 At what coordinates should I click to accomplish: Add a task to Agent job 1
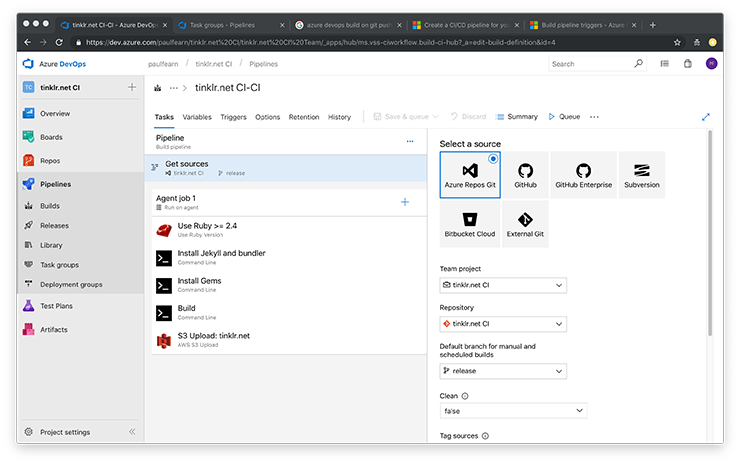pos(405,202)
